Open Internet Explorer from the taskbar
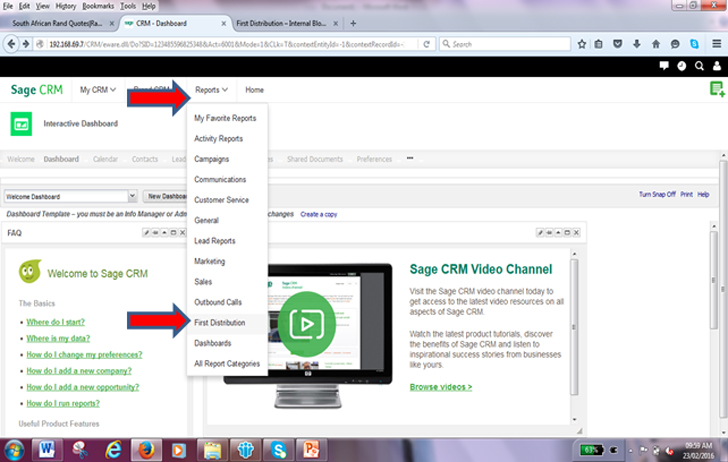The height and width of the screenshot is (462, 728). click(x=113, y=449)
